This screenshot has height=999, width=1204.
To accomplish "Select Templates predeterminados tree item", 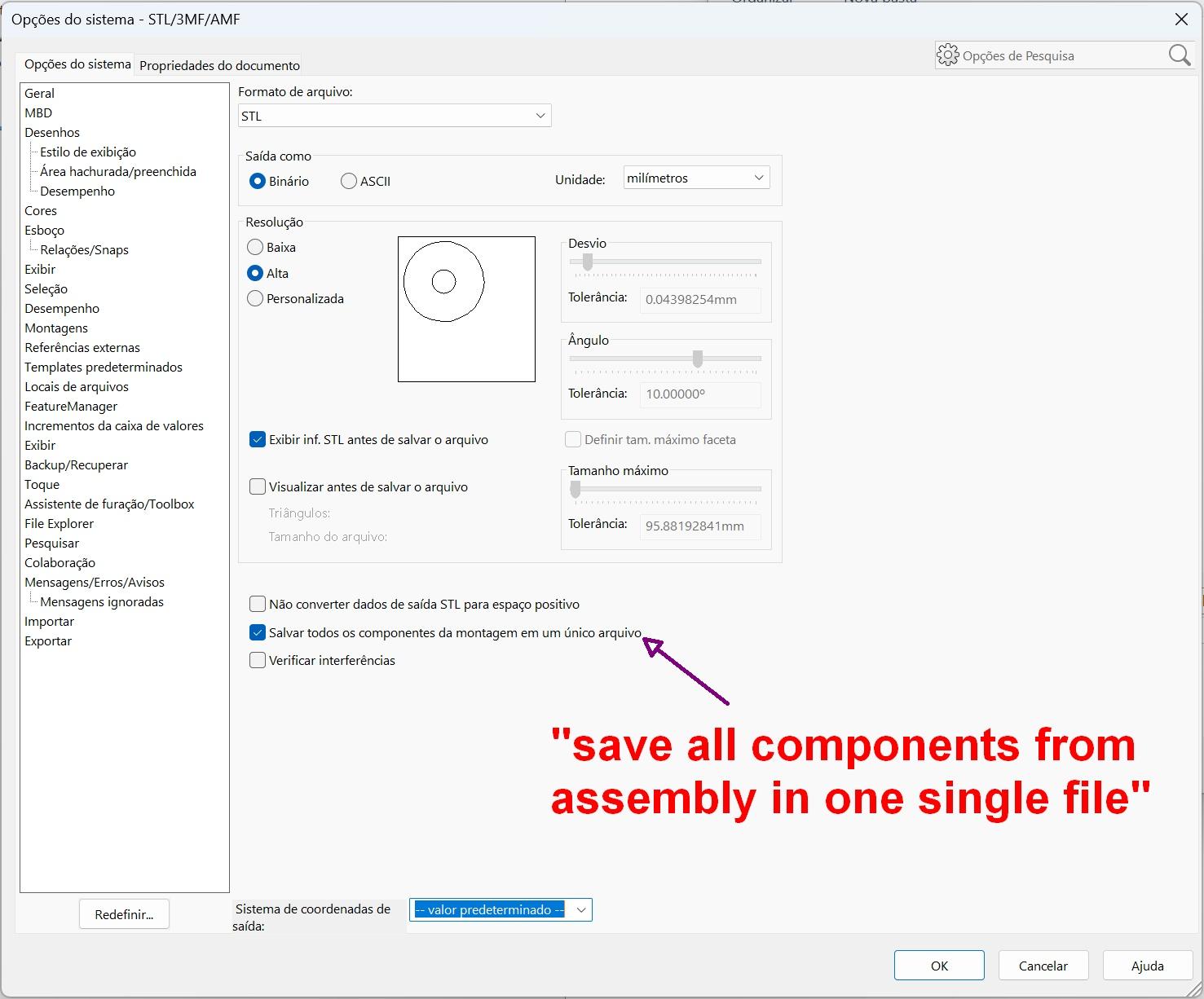I will (104, 367).
